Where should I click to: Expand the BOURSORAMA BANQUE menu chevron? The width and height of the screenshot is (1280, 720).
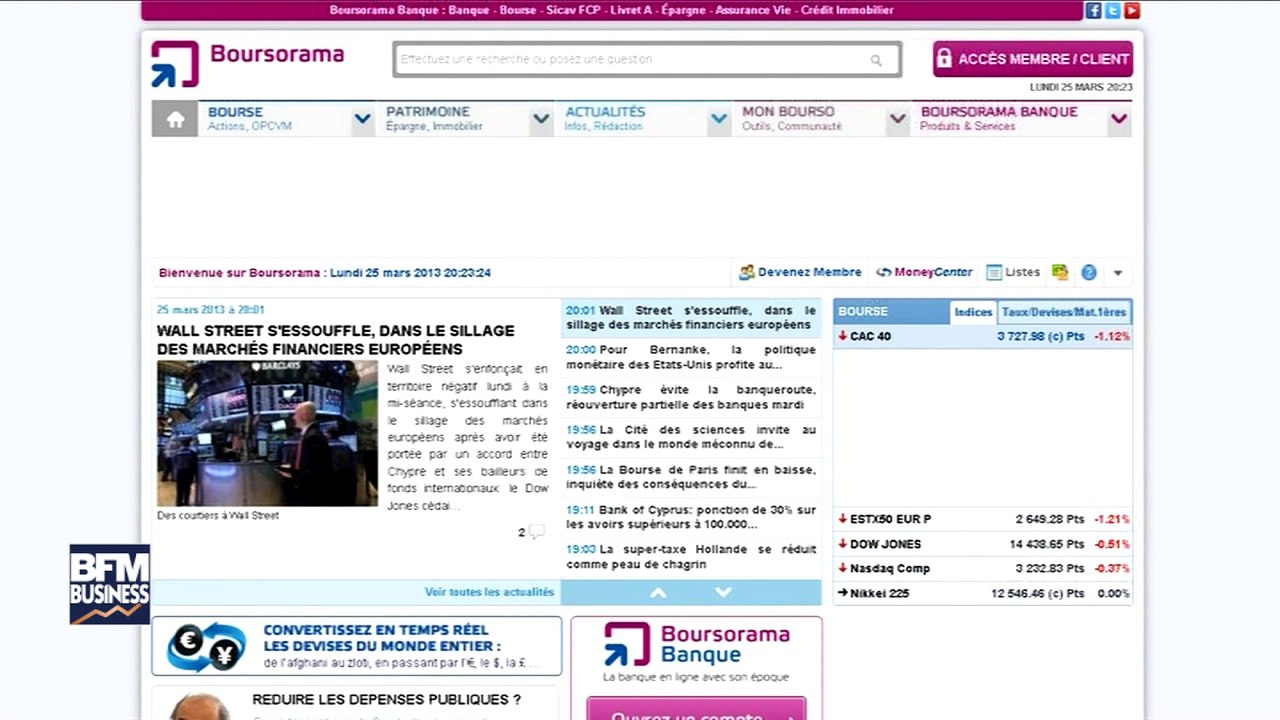click(x=1119, y=120)
